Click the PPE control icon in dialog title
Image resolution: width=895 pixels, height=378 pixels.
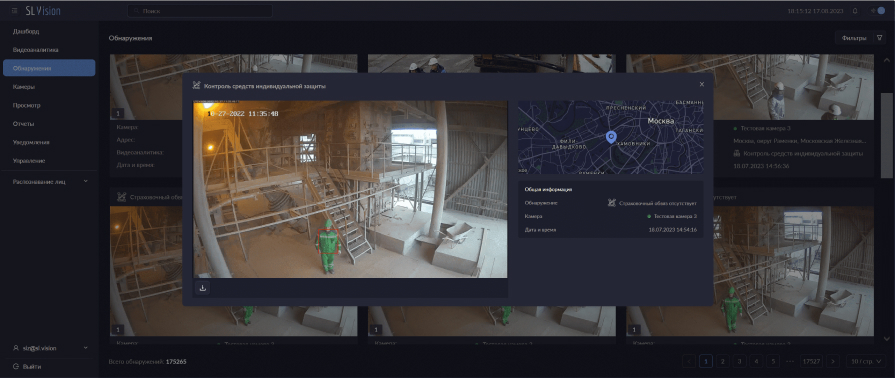196,86
